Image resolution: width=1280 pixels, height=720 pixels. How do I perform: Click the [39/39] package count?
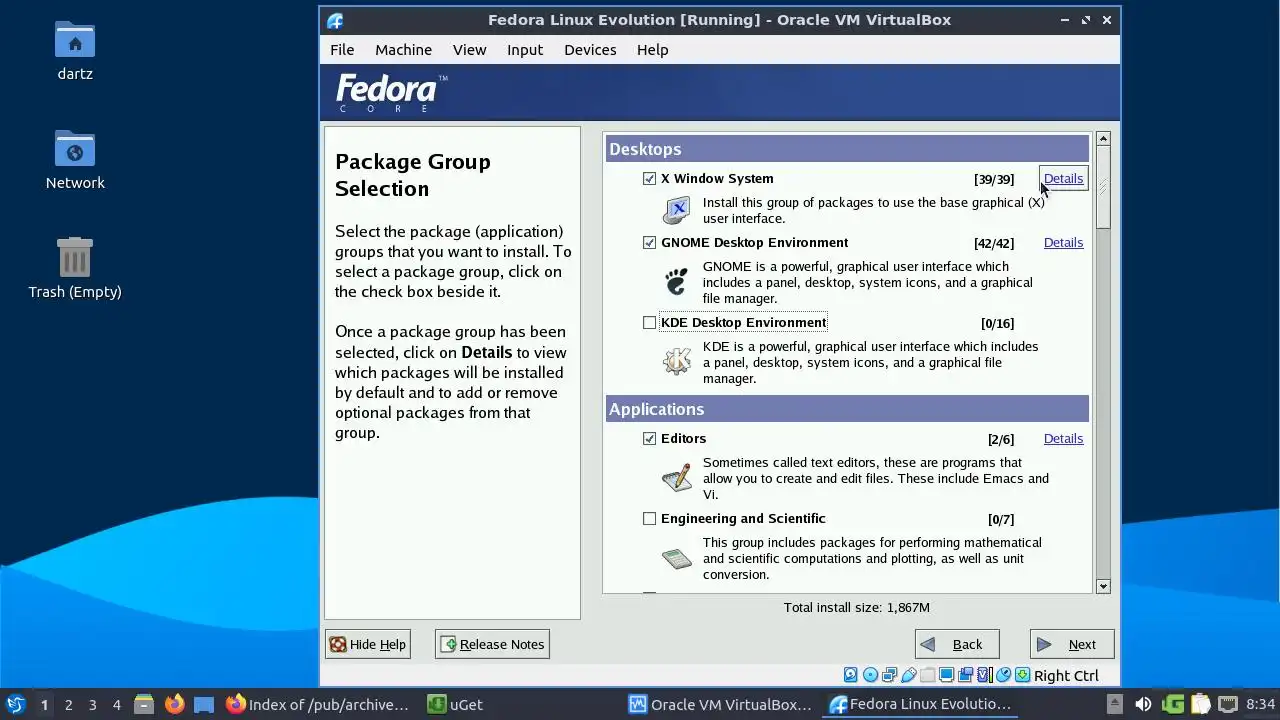(x=994, y=179)
